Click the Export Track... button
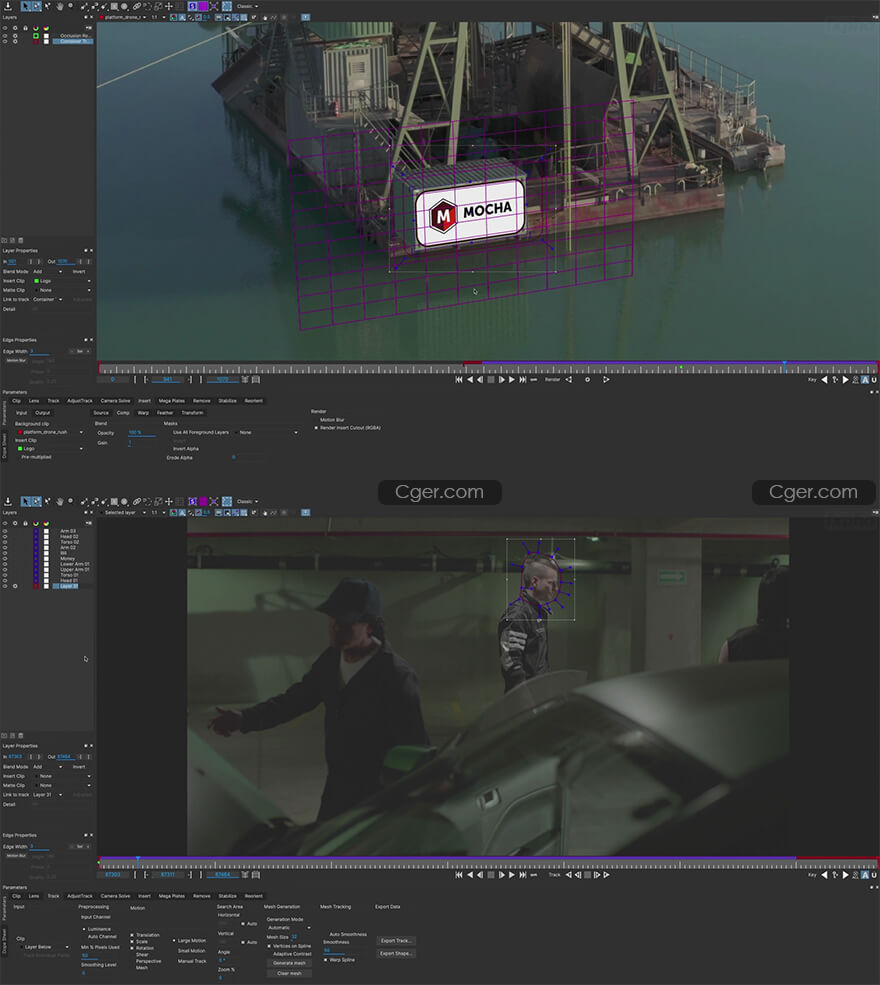880x985 pixels. pos(396,940)
